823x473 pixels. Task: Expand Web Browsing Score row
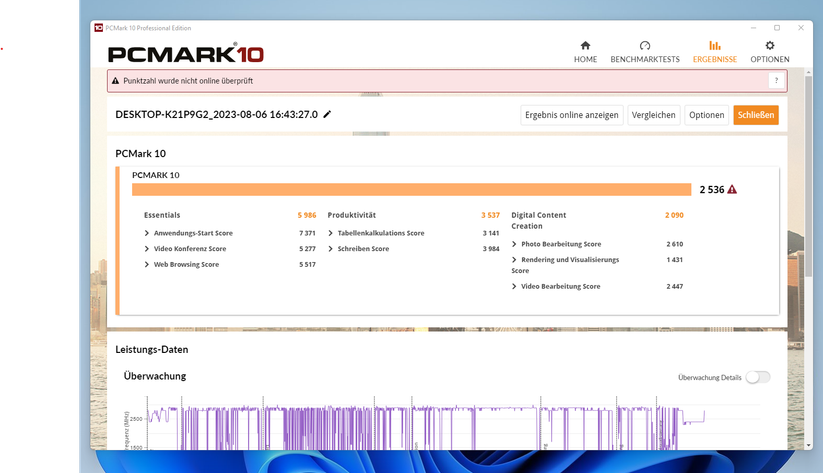(x=147, y=265)
